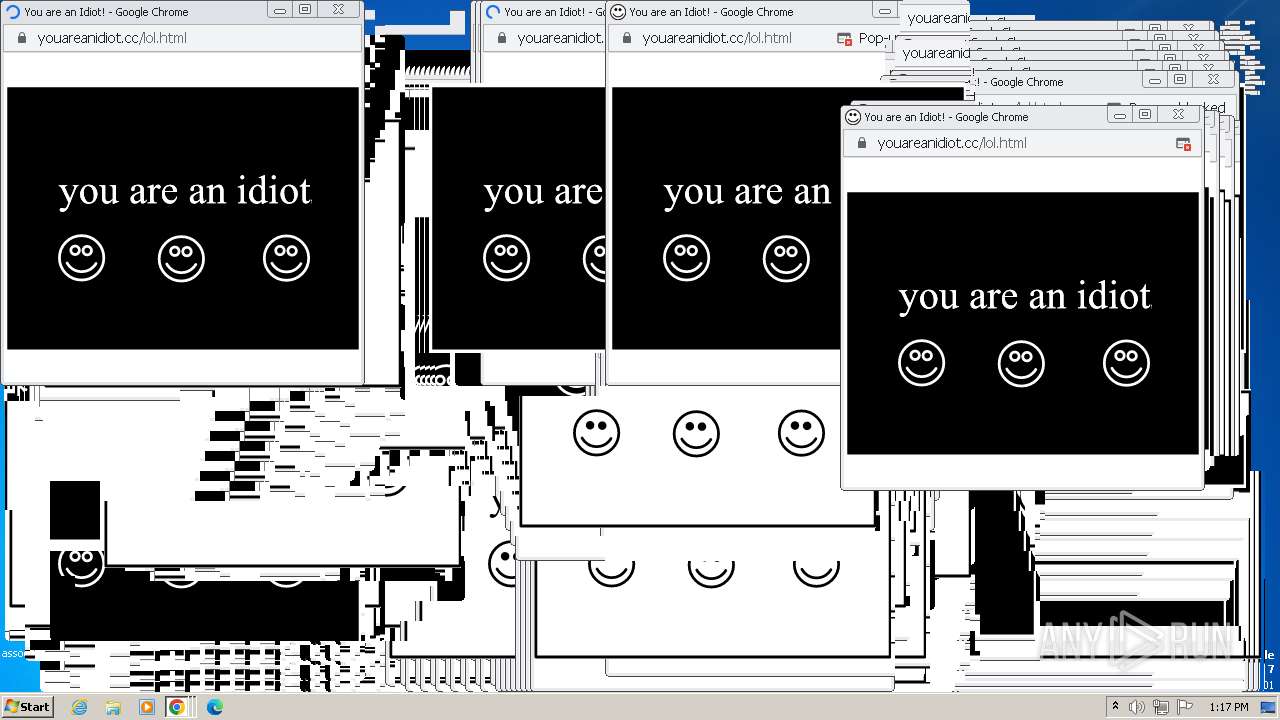The width and height of the screenshot is (1280, 720).
Task: Open the Action Center flag icon
Action: [1185, 707]
